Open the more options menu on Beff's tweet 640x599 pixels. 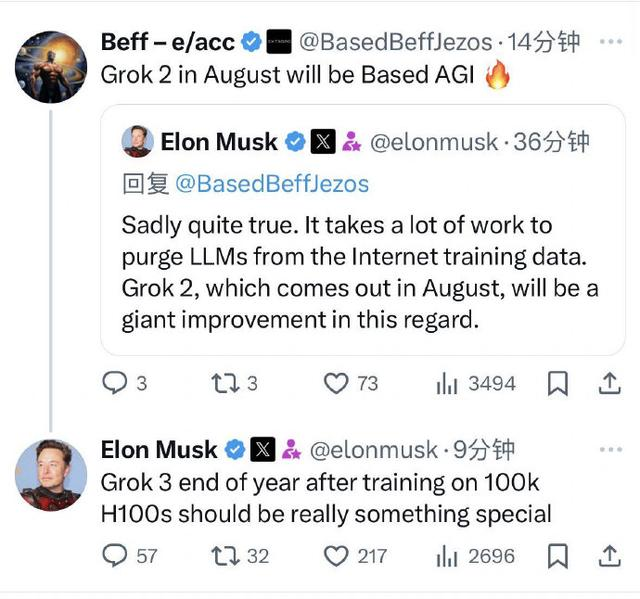(x=609, y=42)
